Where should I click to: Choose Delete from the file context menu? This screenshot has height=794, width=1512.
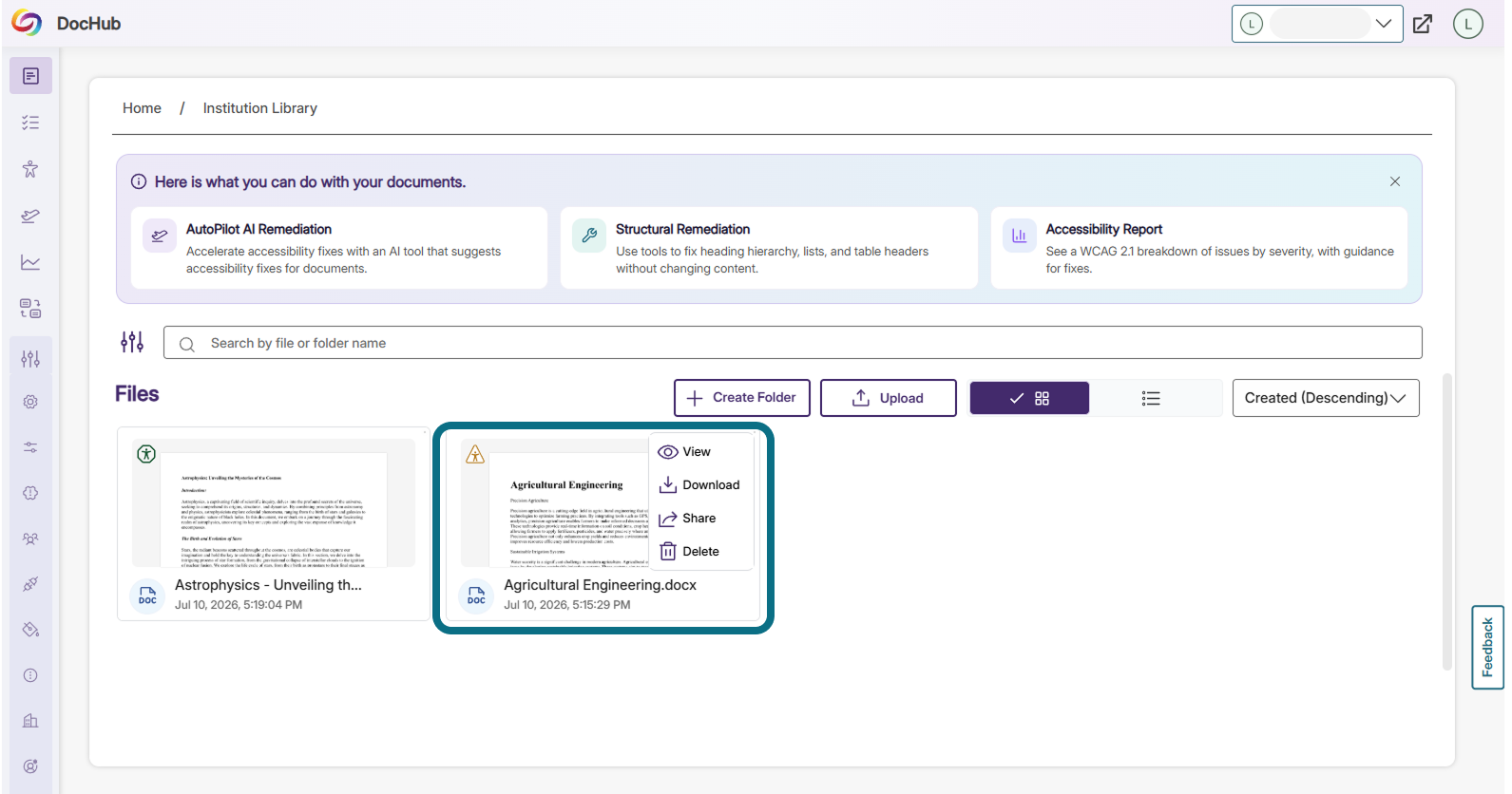click(701, 552)
